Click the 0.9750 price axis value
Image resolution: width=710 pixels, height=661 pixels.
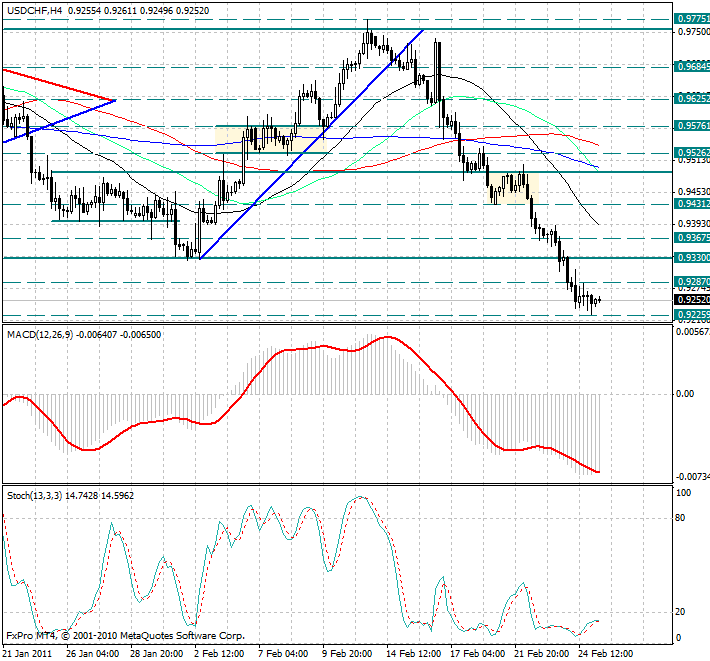[x=694, y=32]
